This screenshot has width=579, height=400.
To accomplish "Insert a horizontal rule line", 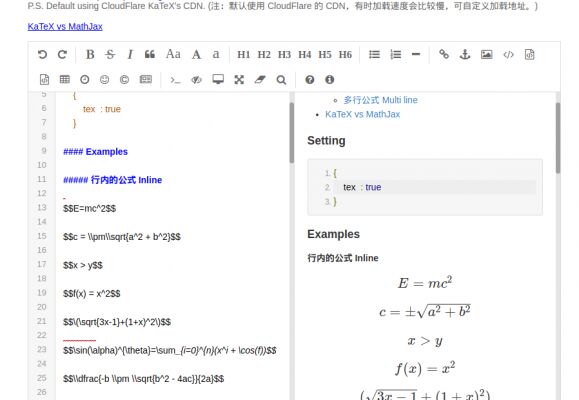I will click(x=416, y=55).
